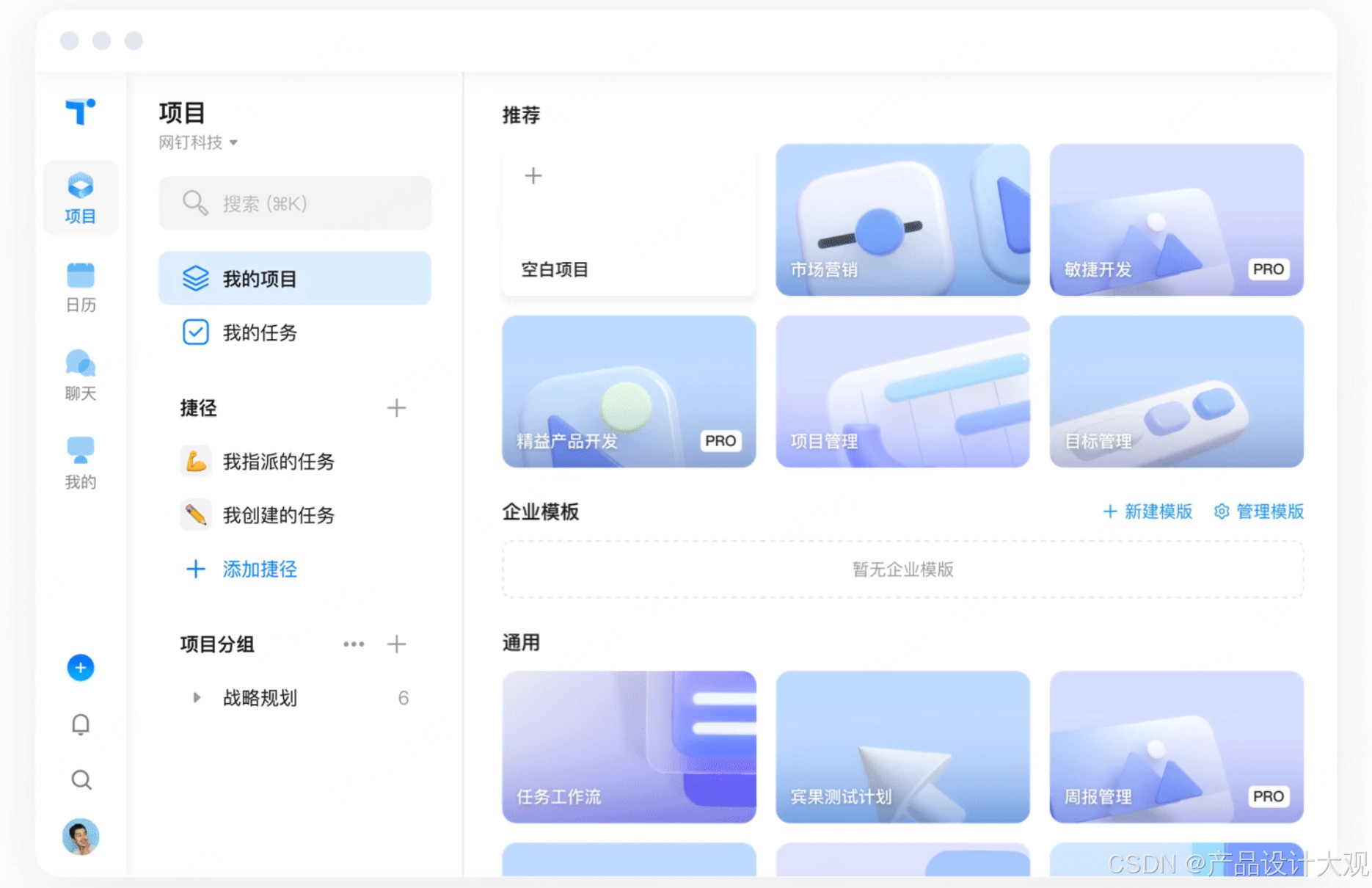The image size is (1372, 888).
Task: Click the 暂无企业模版 placeholder area
Action: [902, 569]
